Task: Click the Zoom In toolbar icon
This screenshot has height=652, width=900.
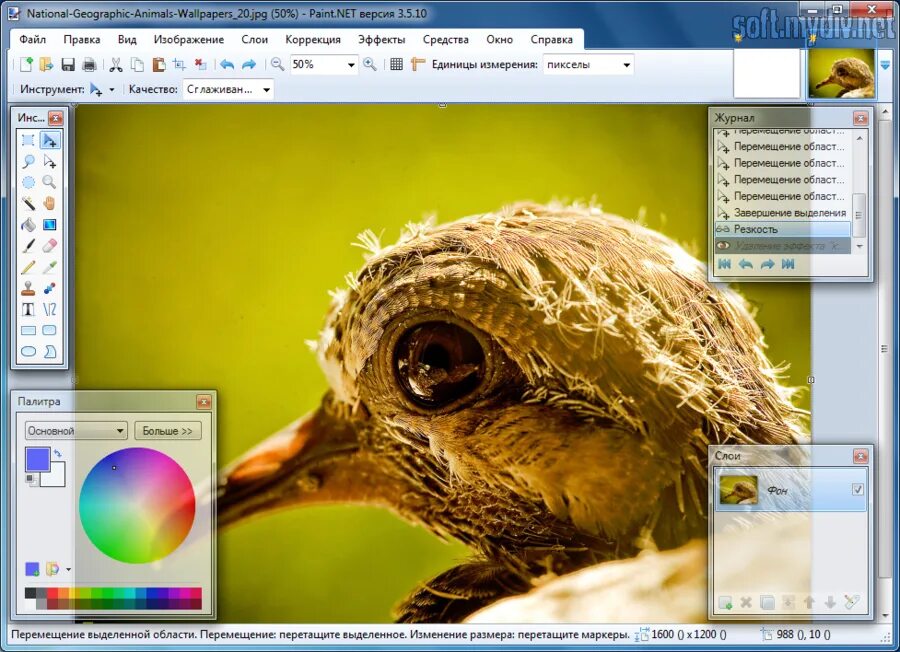Action: 370,64
